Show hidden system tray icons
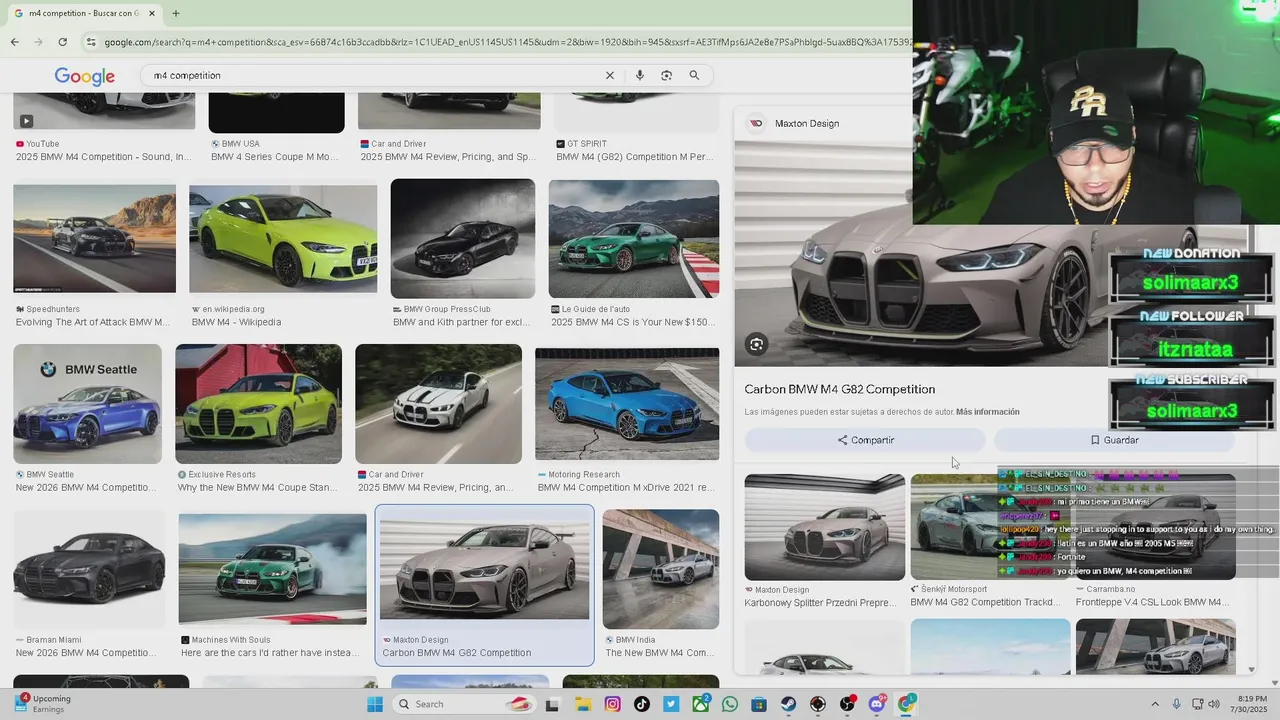Screen dimensions: 1280x720 (1155, 704)
